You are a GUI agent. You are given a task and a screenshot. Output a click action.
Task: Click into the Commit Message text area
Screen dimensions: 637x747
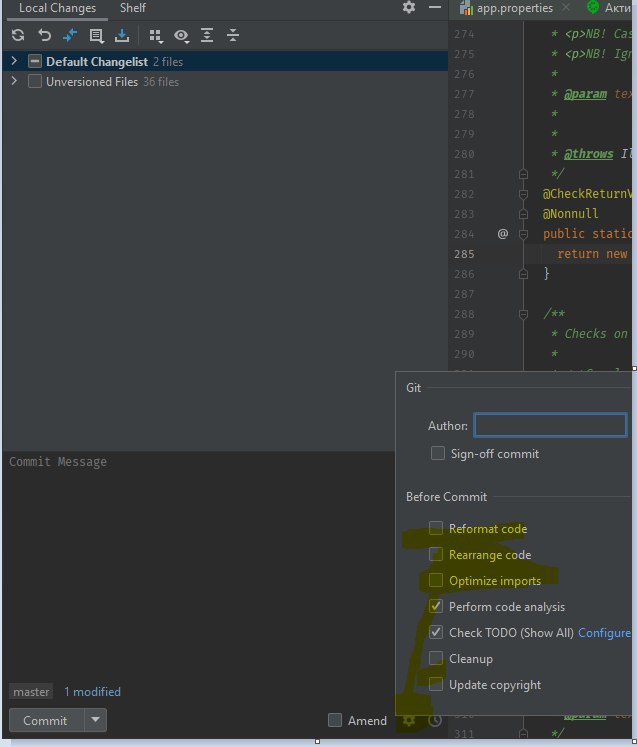coord(199,565)
